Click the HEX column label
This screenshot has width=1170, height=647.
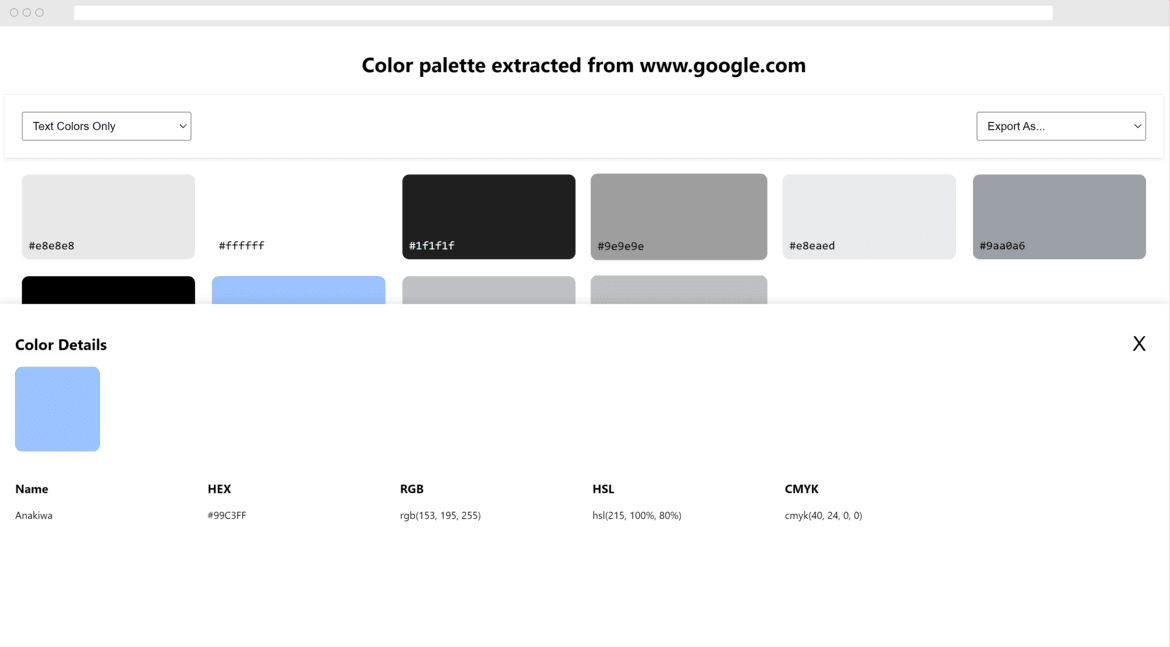point(219,490)
